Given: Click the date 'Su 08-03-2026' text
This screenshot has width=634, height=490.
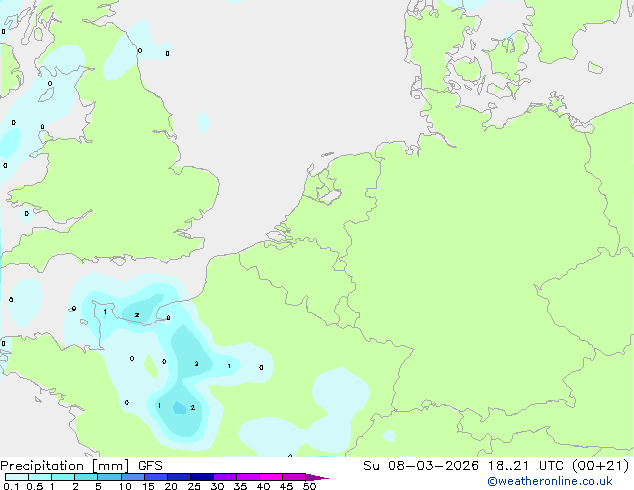Looking at the screenshot, I should (x=421, y=466).
